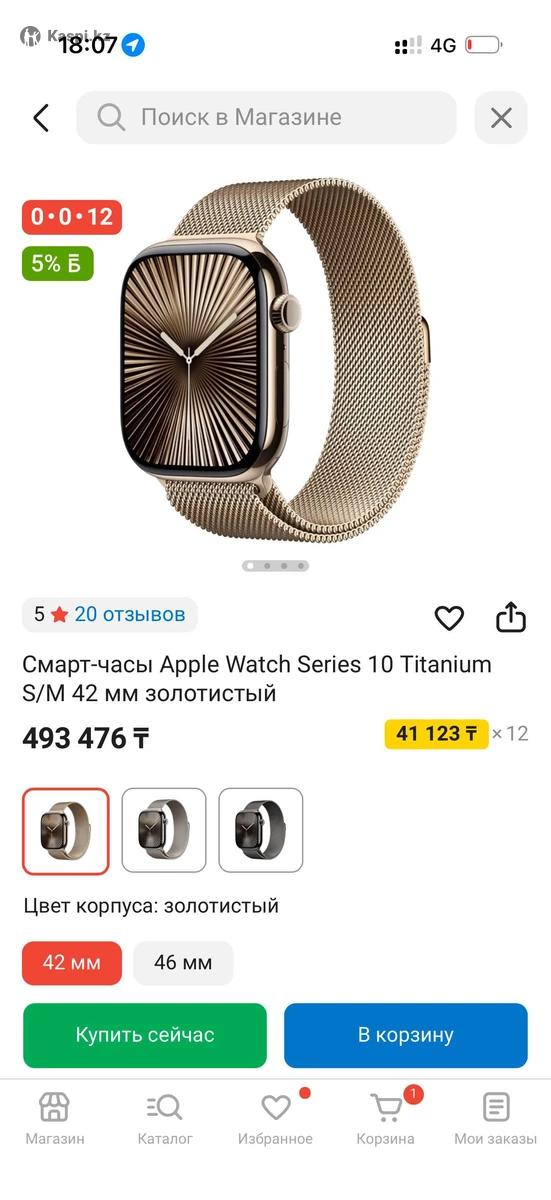Screen dimensions: 551x1200
Task: Tap the В корзину button
Action: point(406,1035)
